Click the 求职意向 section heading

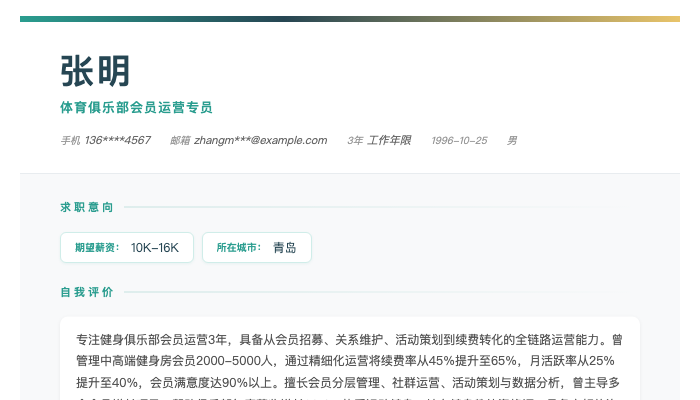(87, 207)
